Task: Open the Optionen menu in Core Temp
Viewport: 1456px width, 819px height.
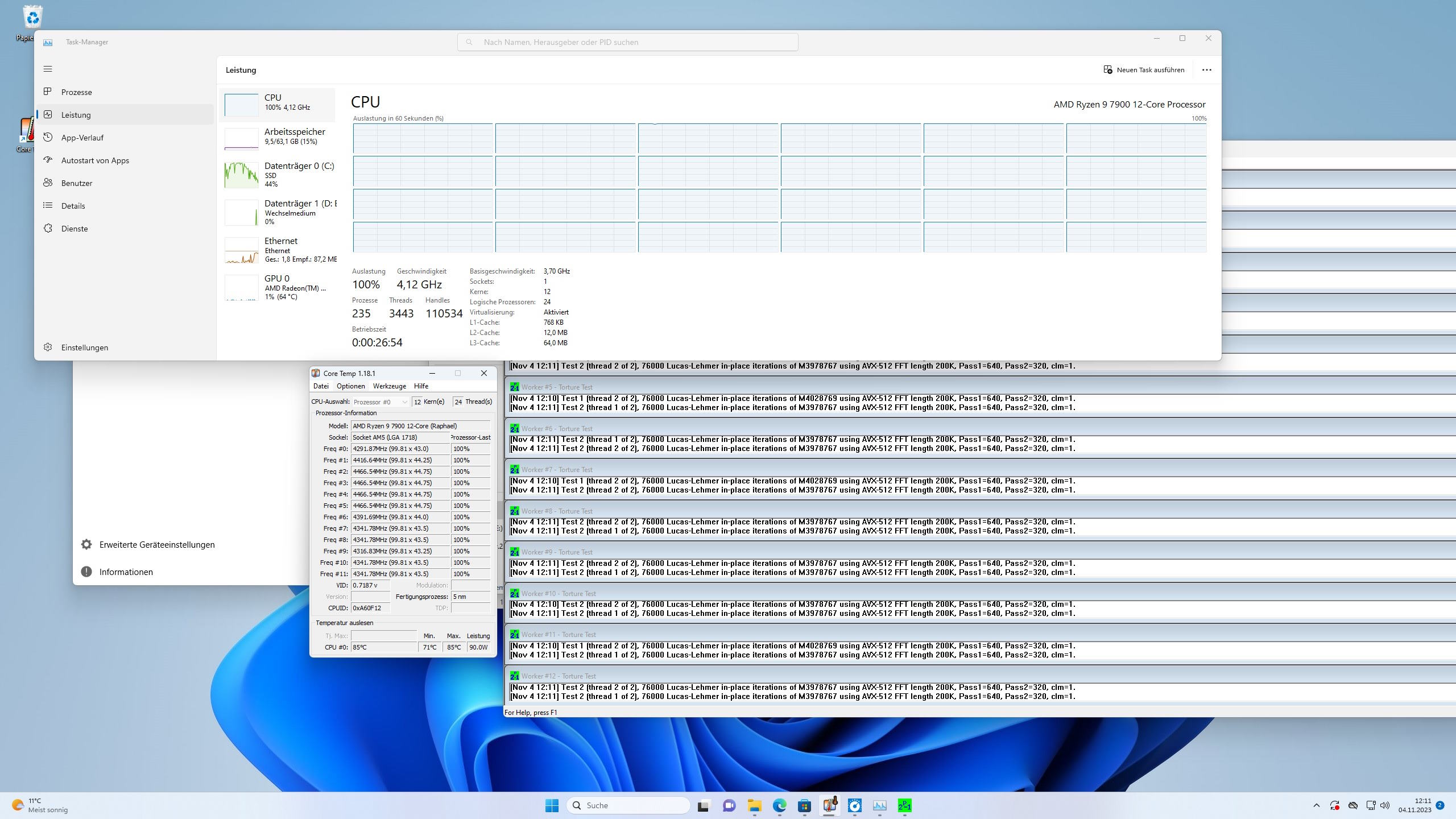Action: 350,386
